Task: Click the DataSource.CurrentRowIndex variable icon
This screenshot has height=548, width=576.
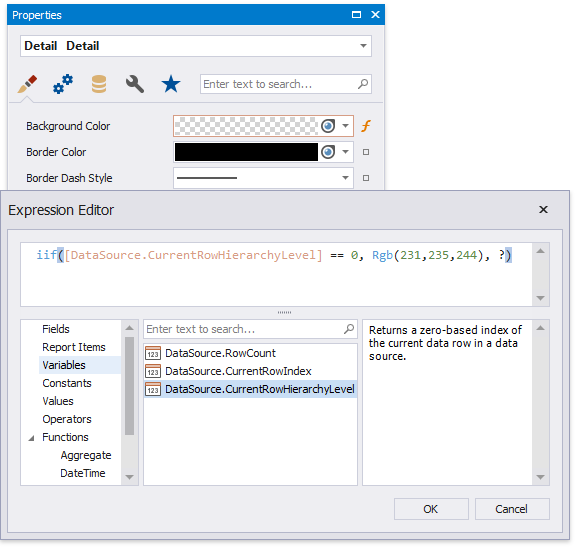Action: pos(153,371)
